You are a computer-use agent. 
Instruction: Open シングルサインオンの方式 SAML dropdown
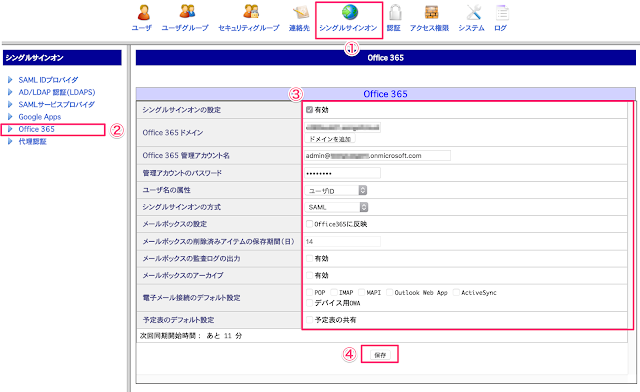(336, 207)
